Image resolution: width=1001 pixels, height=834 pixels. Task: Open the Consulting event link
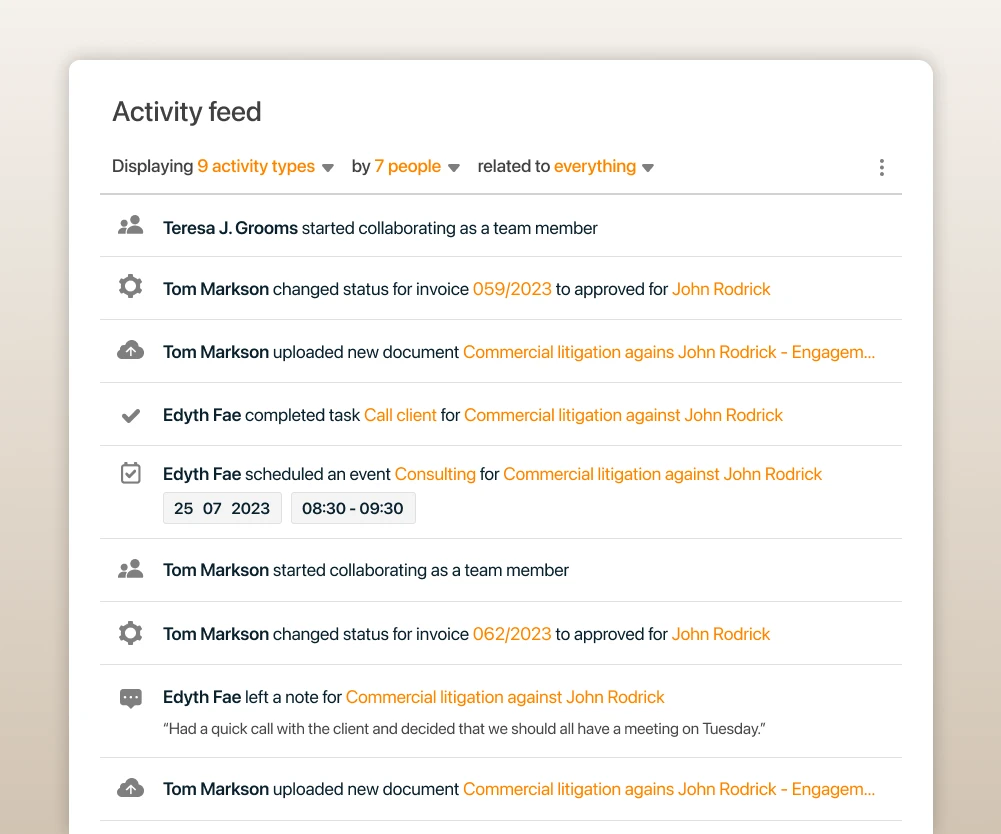pos(435,474)
